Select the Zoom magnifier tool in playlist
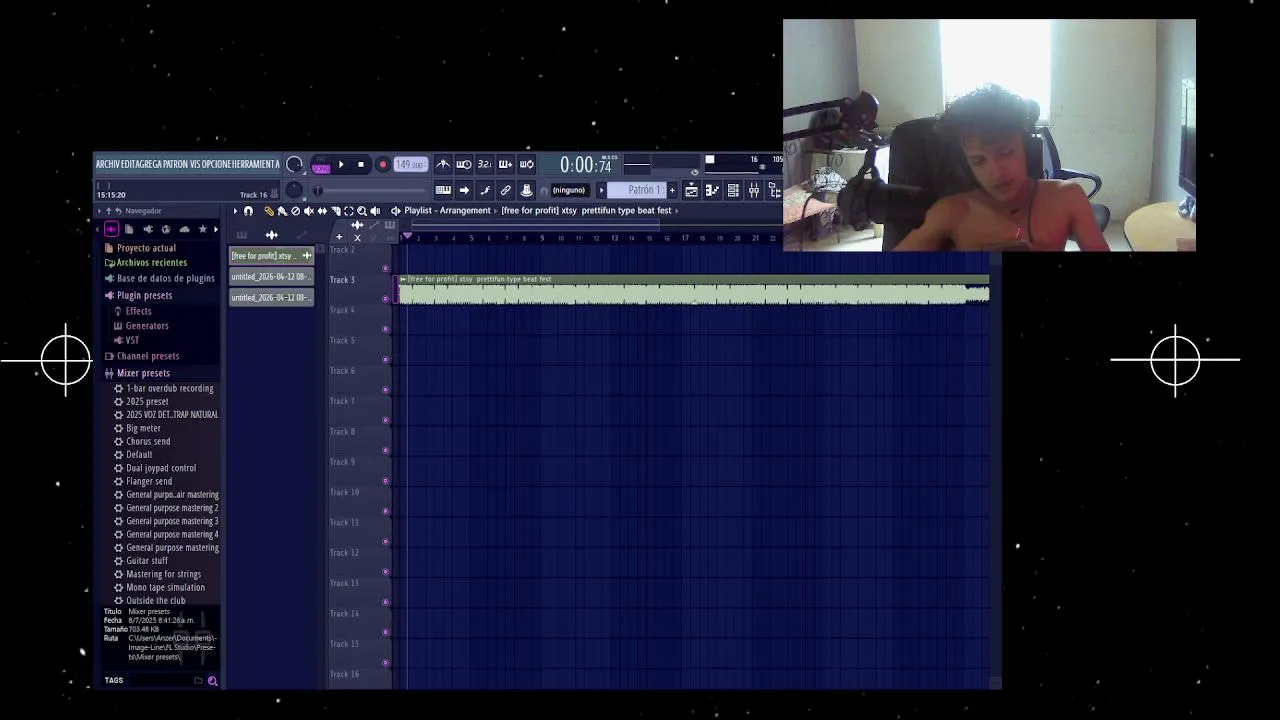Viewport: 1280px width, 720px height. (x=362, y=211)
